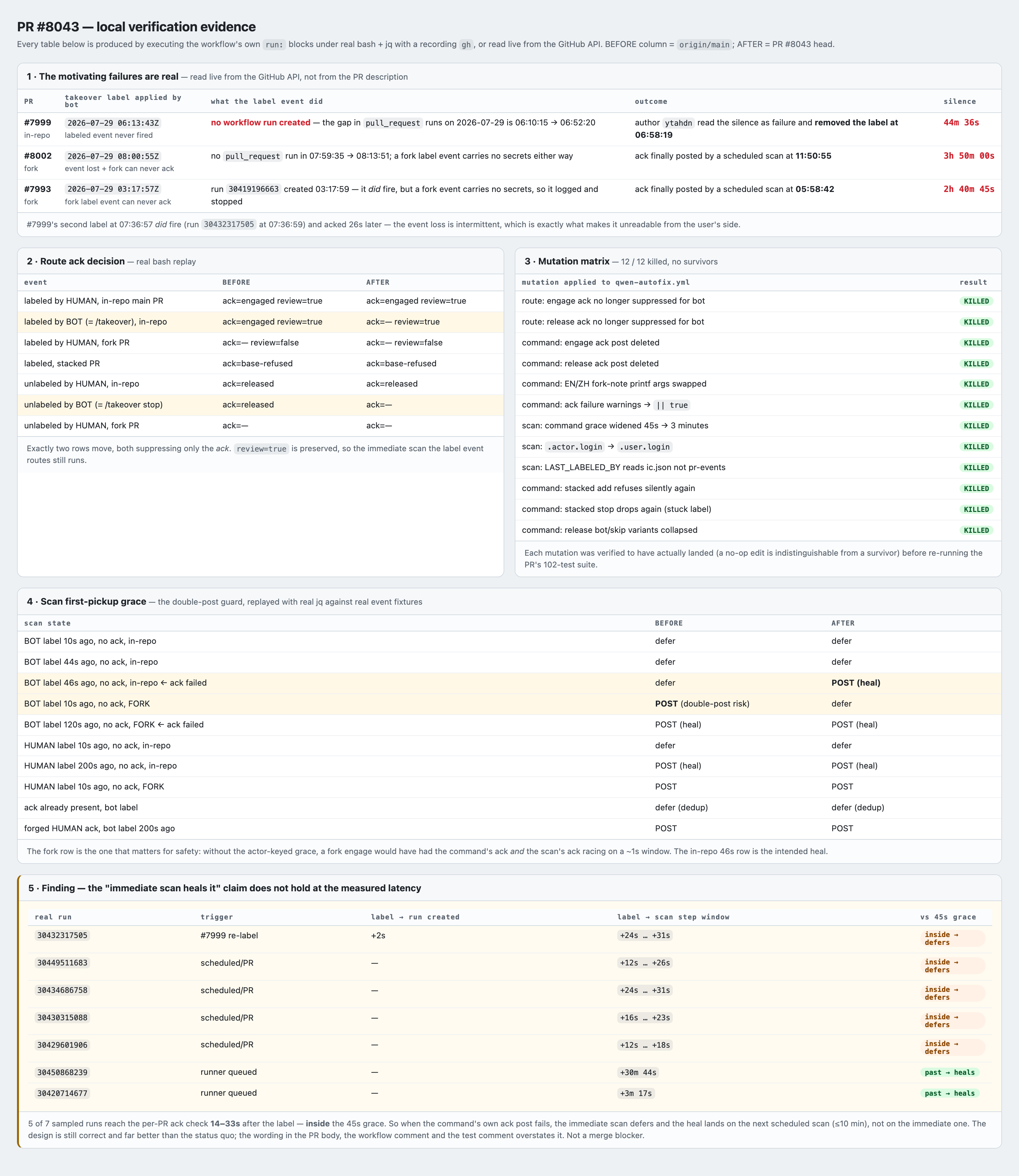Click the timestamp chip '2026-07-29 06:13:43Z'

click(113, 123)
